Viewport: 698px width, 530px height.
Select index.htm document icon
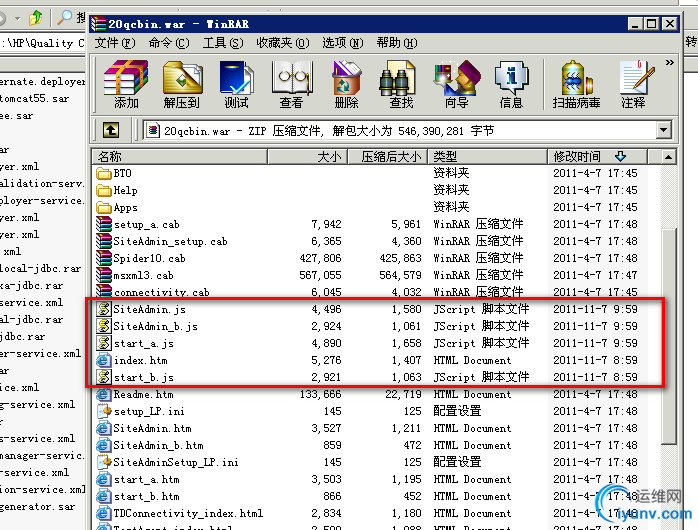pos(104,360)
